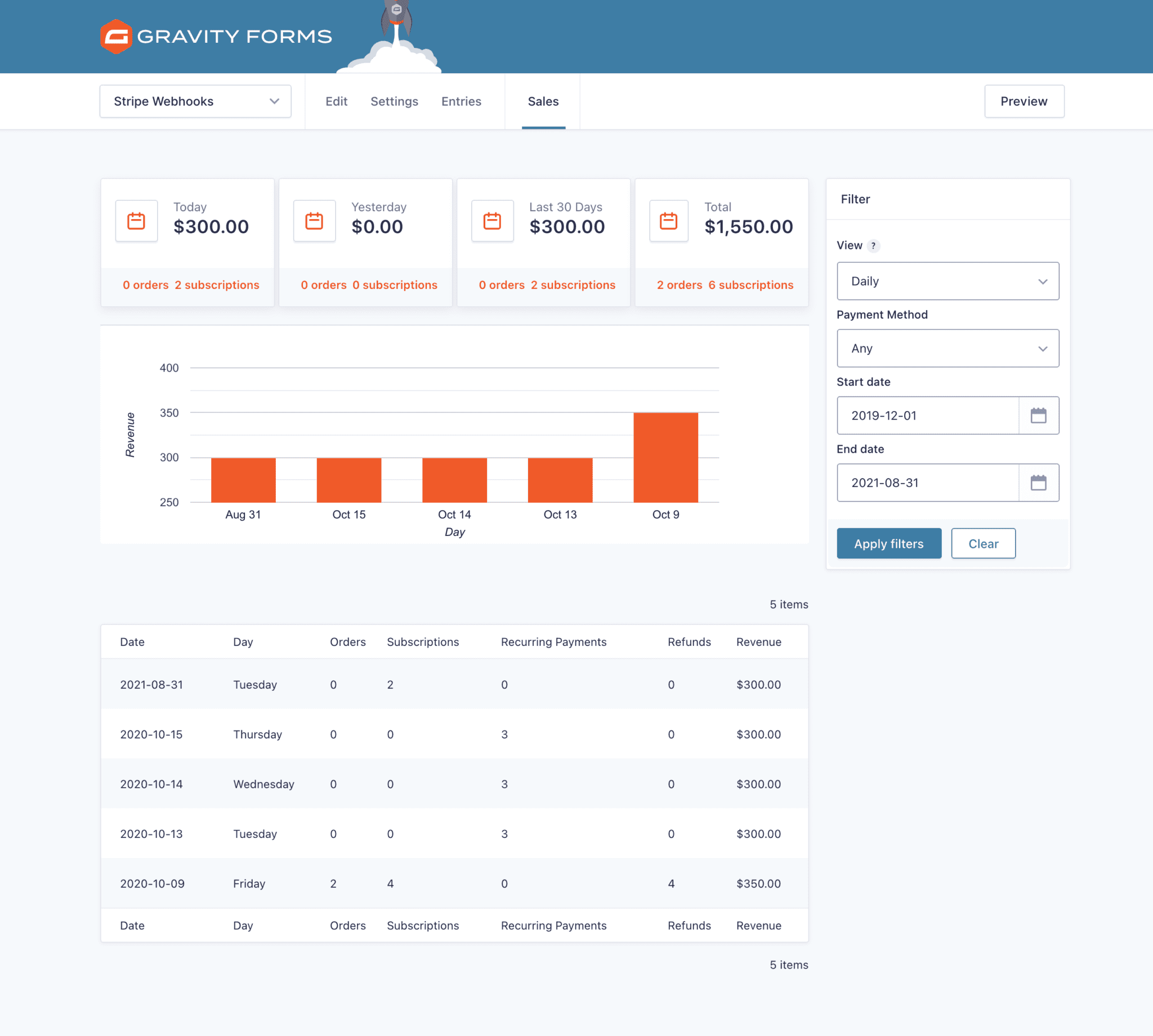Click the calendar icon on the Today card
The image size is (1153, 1036).
click(137, 221)
